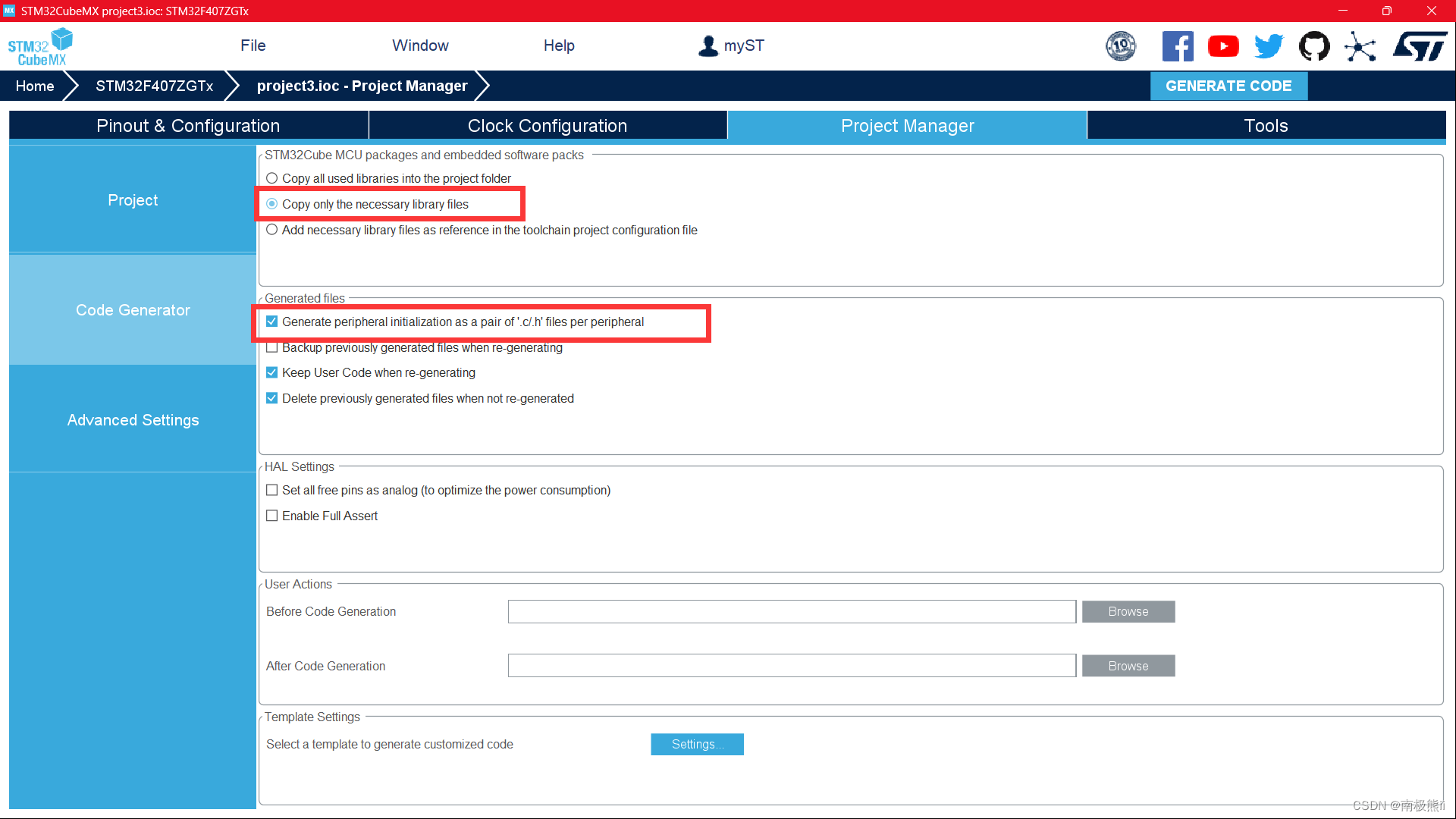
Task: Open the 10-year anniversary badge icon
Action: point(1120,46)
